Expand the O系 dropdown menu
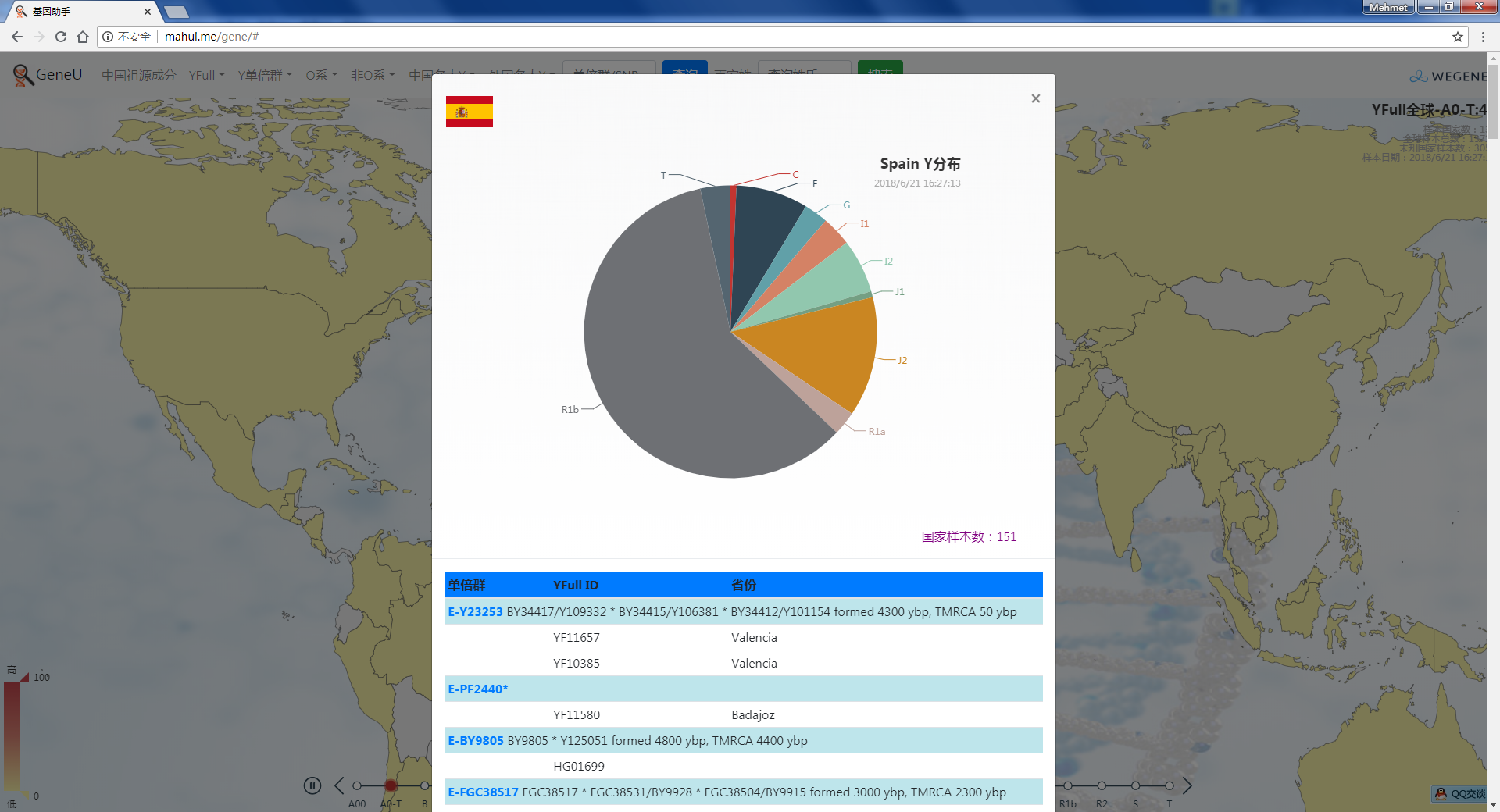Image resolution: width=1500 pixels, height=812 pixels. (x=321, y=75)
